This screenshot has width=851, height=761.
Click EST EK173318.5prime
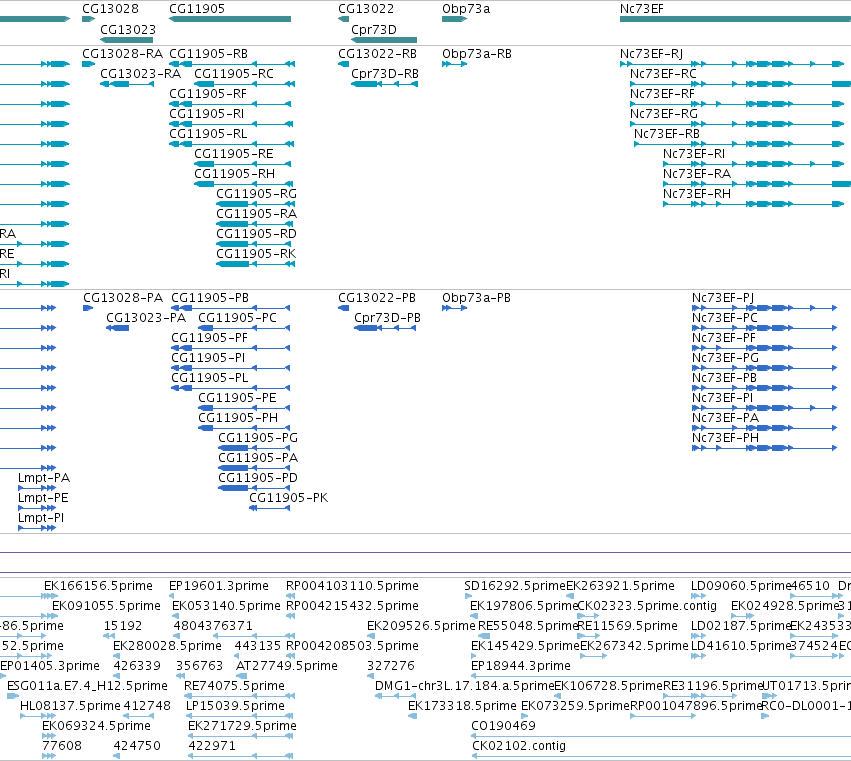coord(462,706)
